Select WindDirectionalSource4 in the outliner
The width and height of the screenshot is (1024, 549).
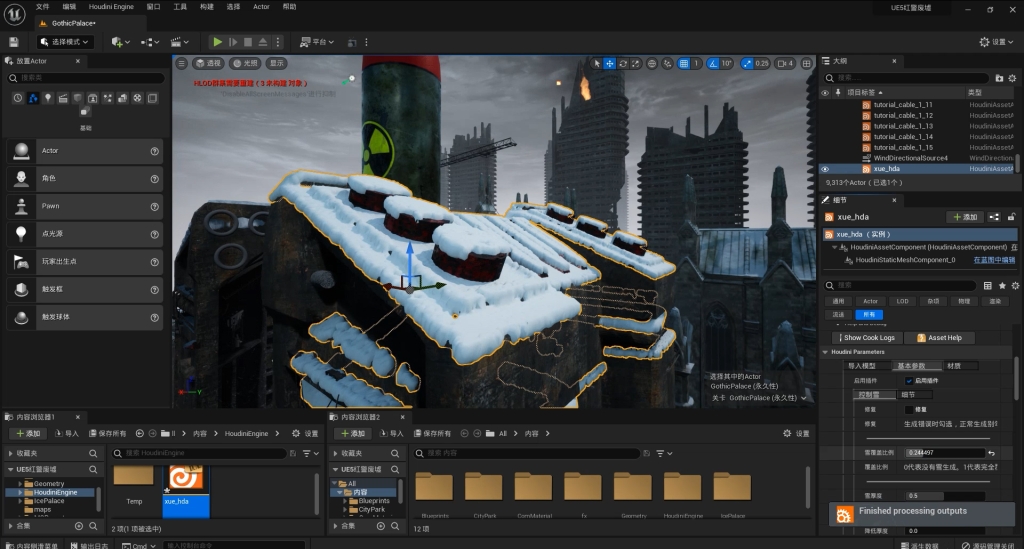click(910, 158)
